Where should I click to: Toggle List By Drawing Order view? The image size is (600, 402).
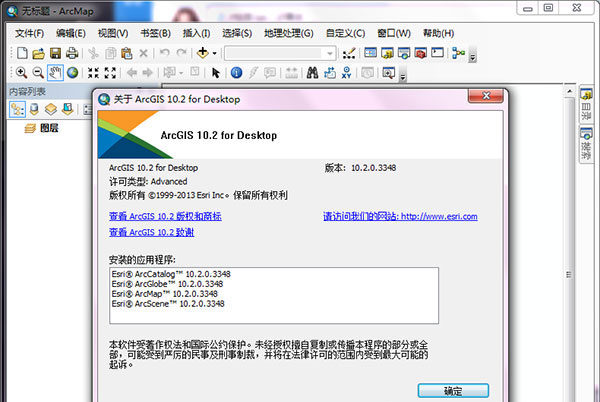click(x=19, y=108)
